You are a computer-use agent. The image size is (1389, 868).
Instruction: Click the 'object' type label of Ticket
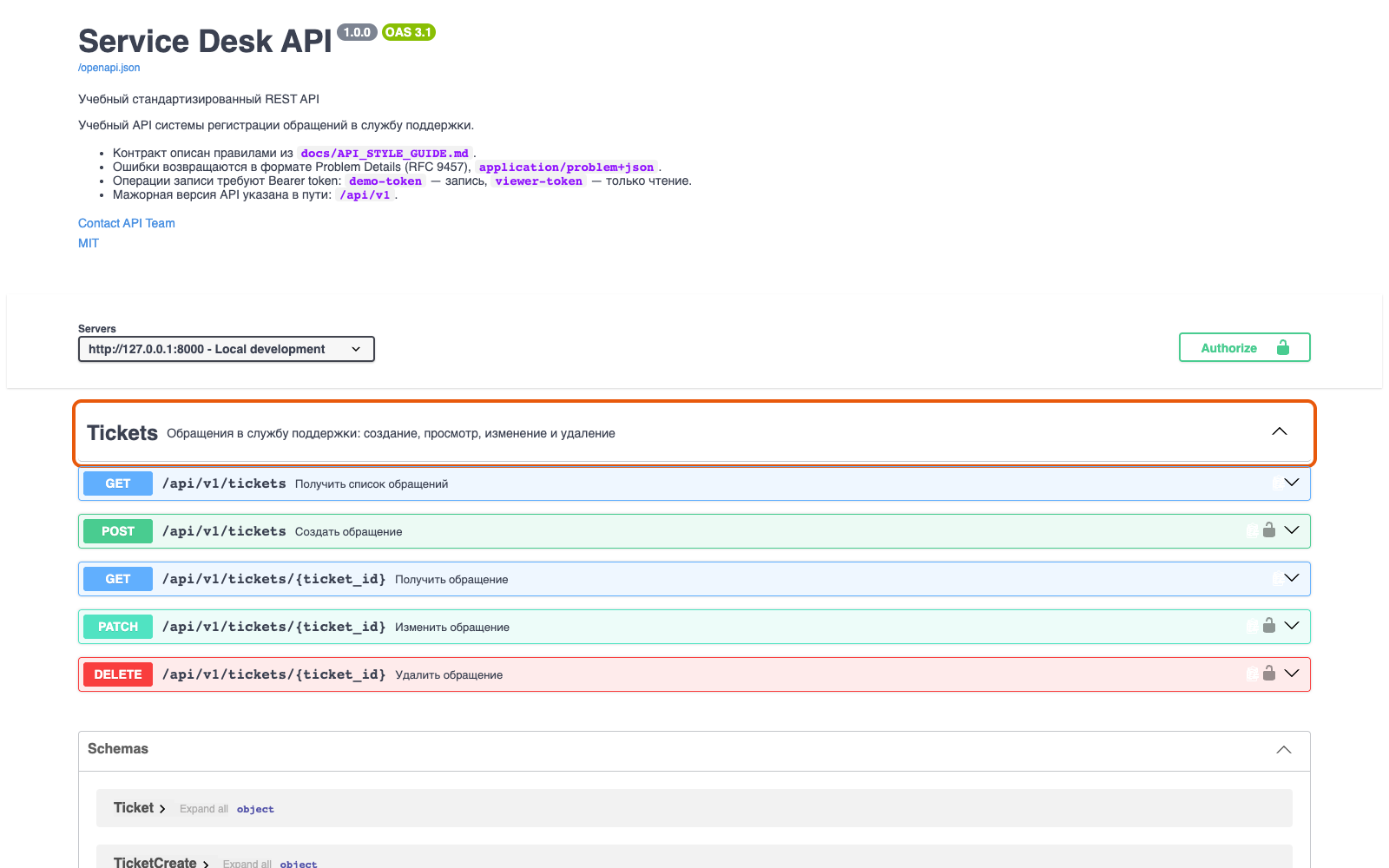point(255,809)
